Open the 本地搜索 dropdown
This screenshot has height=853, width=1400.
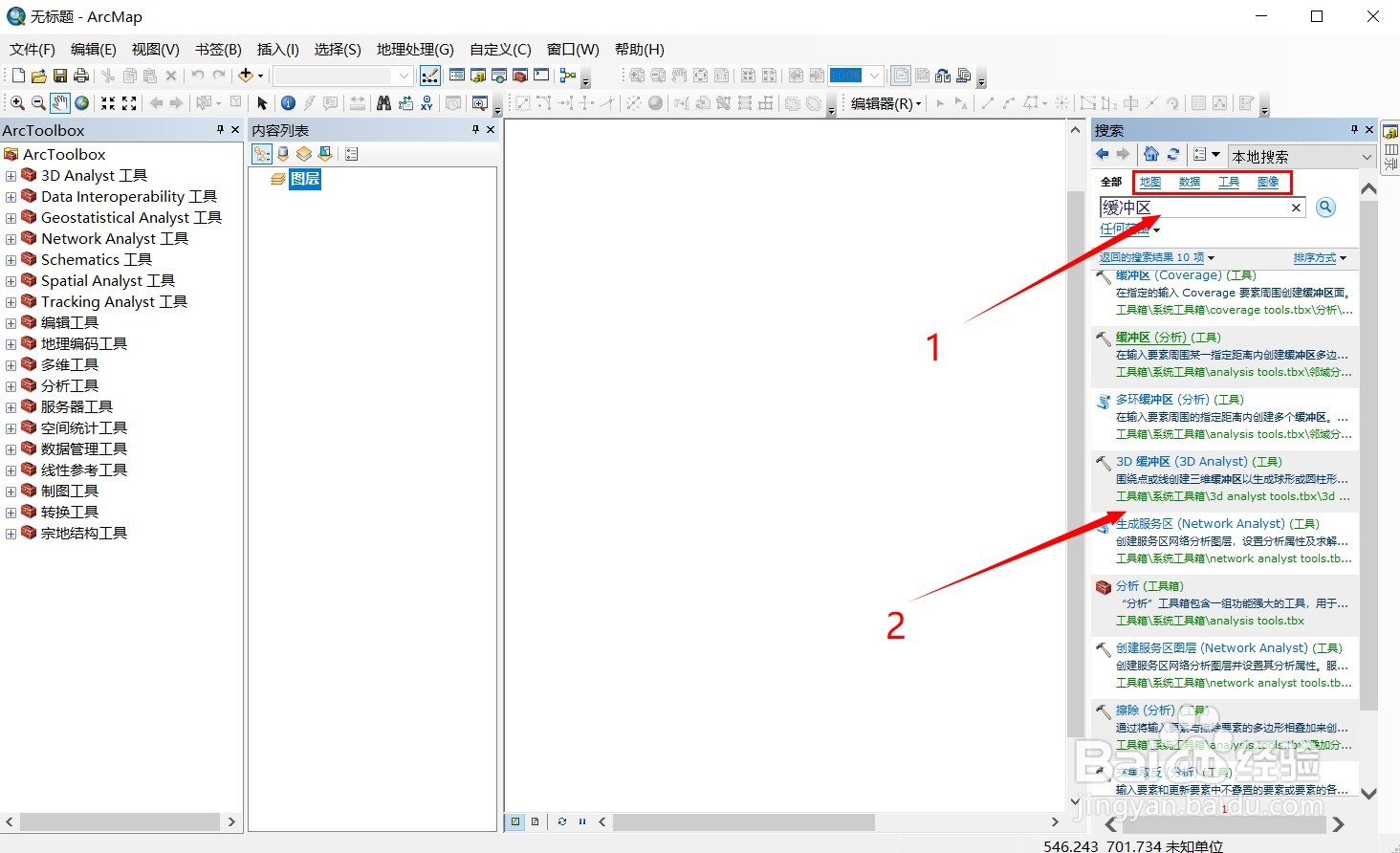[1302, 156]
